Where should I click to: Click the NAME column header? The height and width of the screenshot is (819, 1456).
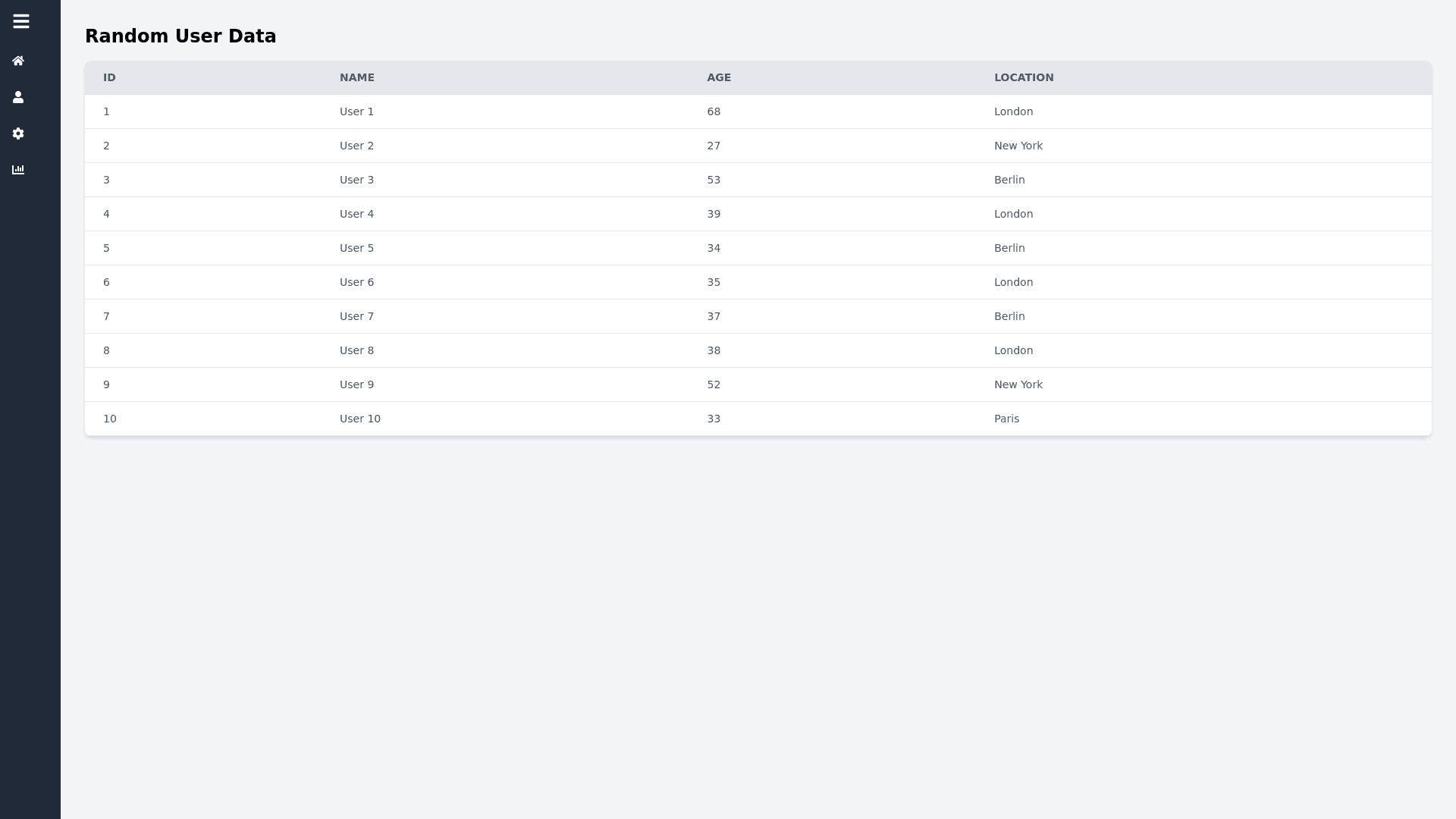[x=356, y=77]
